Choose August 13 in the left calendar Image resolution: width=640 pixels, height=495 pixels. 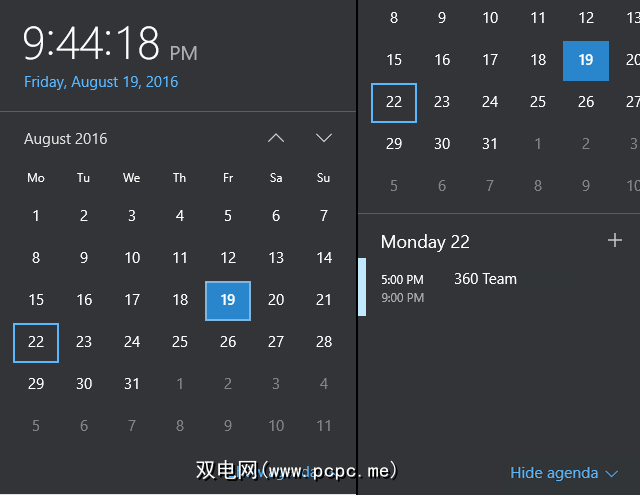tap(276, 258)
